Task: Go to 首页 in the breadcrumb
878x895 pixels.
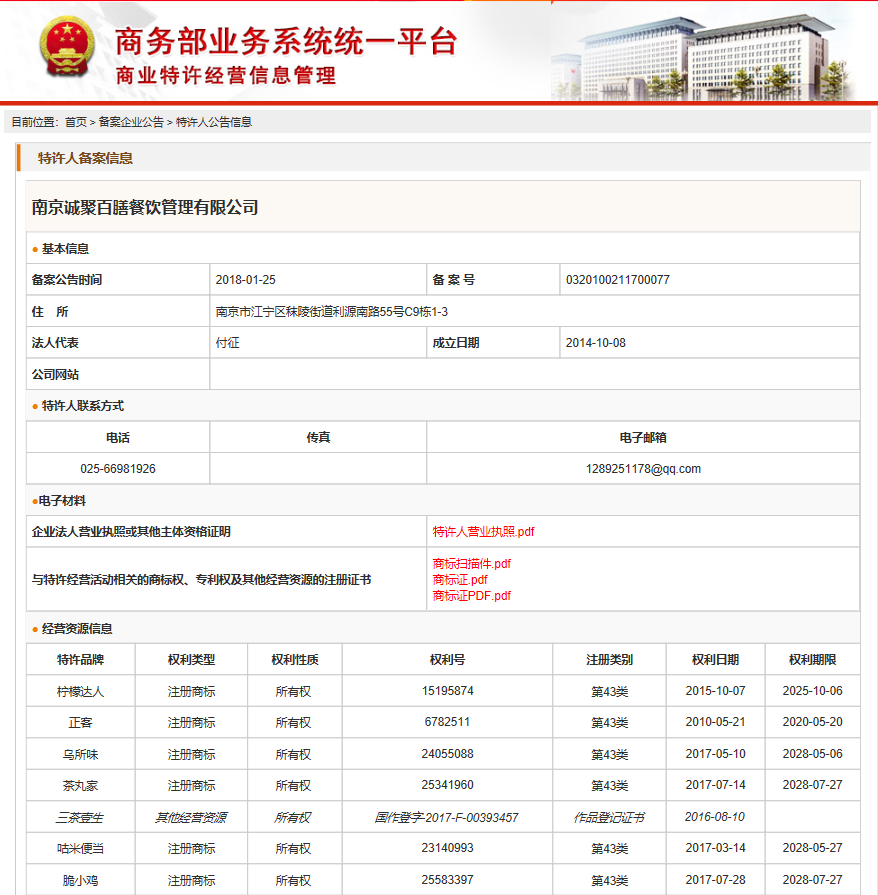Action: (x=76, y=122)
